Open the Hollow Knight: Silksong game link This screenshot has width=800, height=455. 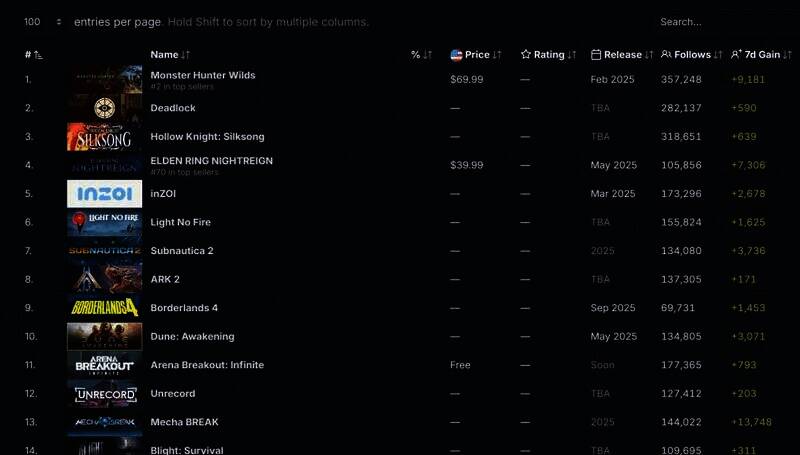coord(207,137)
